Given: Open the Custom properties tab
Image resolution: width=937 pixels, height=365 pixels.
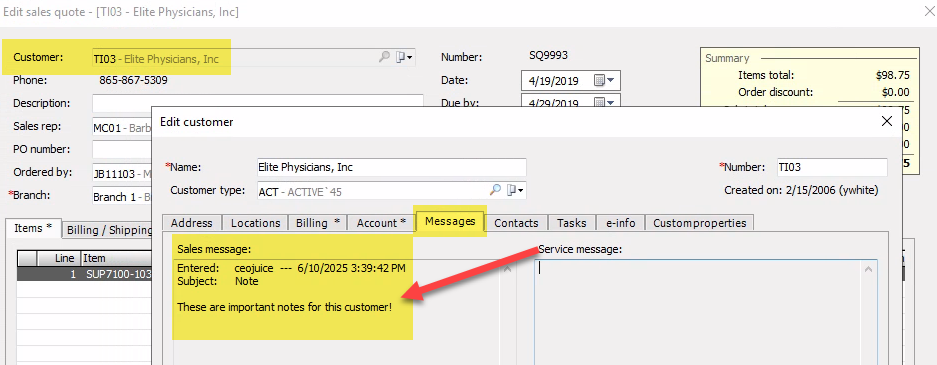Looking at the screenshot, I should coord(700,223).
